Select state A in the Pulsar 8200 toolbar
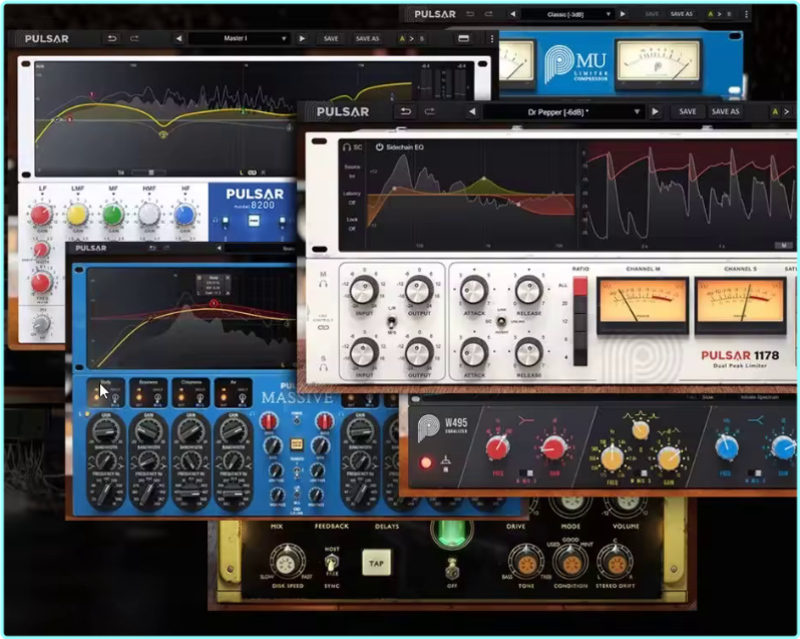 402,39
